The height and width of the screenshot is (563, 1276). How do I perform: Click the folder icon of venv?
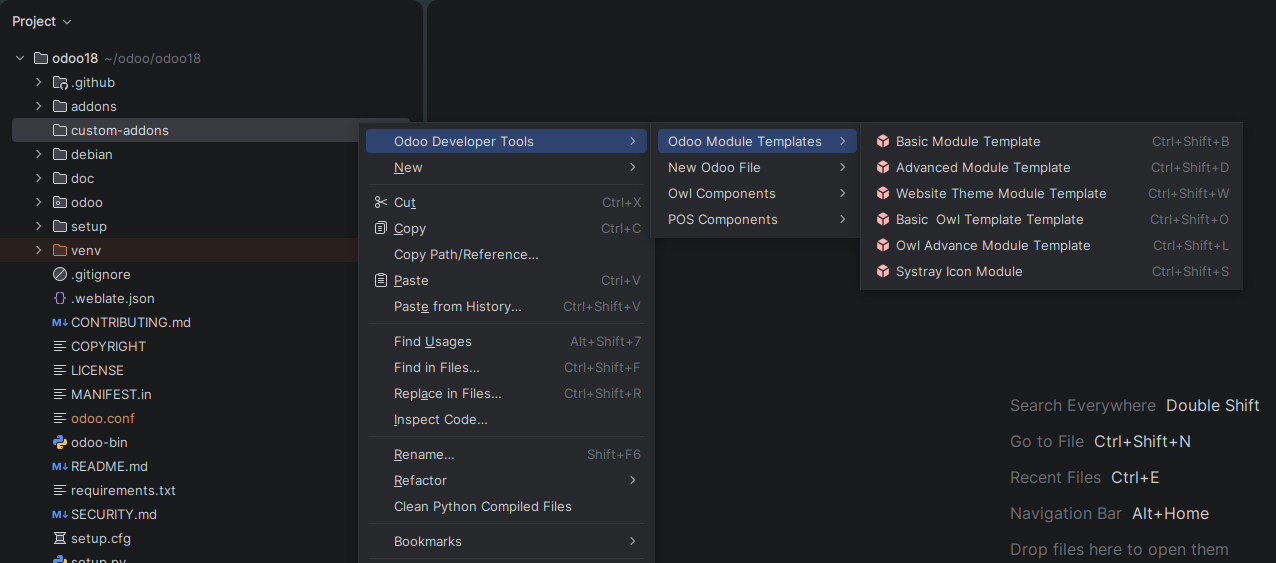coord(60,250)
